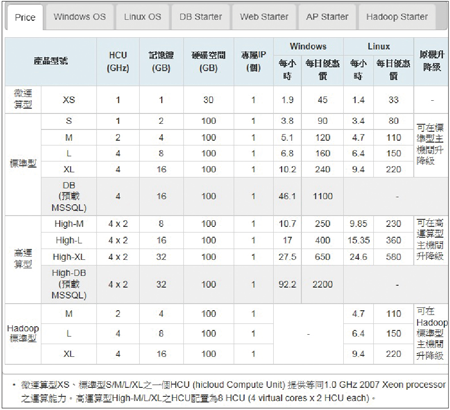Click the 33 Linux daily price

tap(393, 100)
